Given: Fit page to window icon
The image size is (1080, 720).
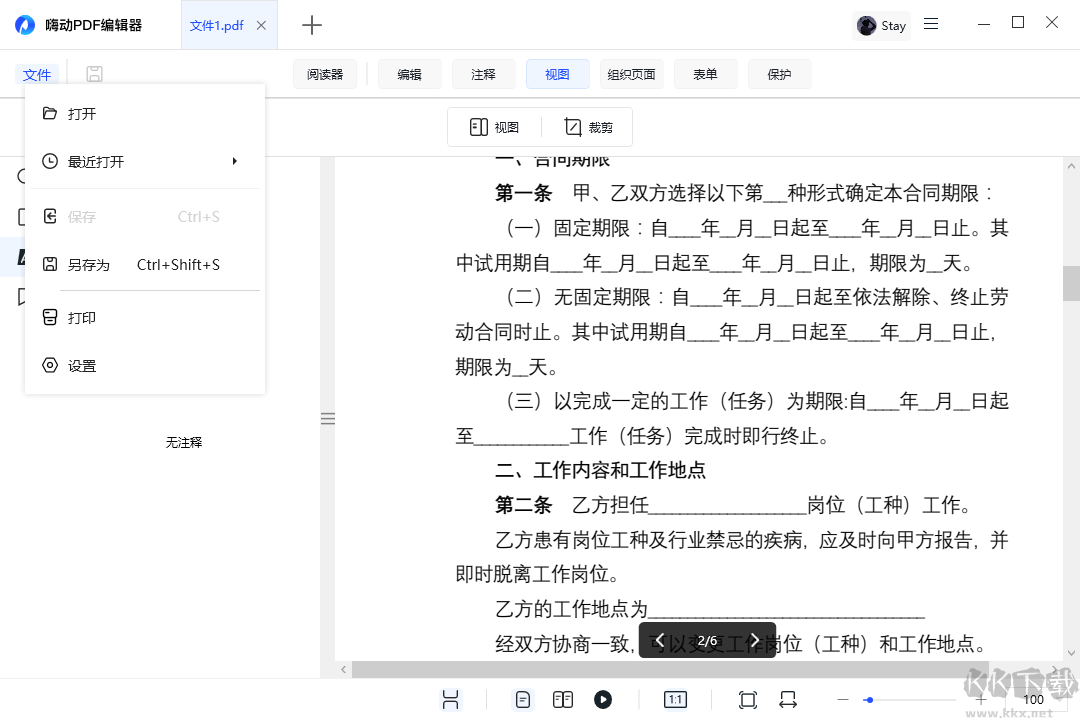Looking at the screenshot, I should tap(747, 700).
